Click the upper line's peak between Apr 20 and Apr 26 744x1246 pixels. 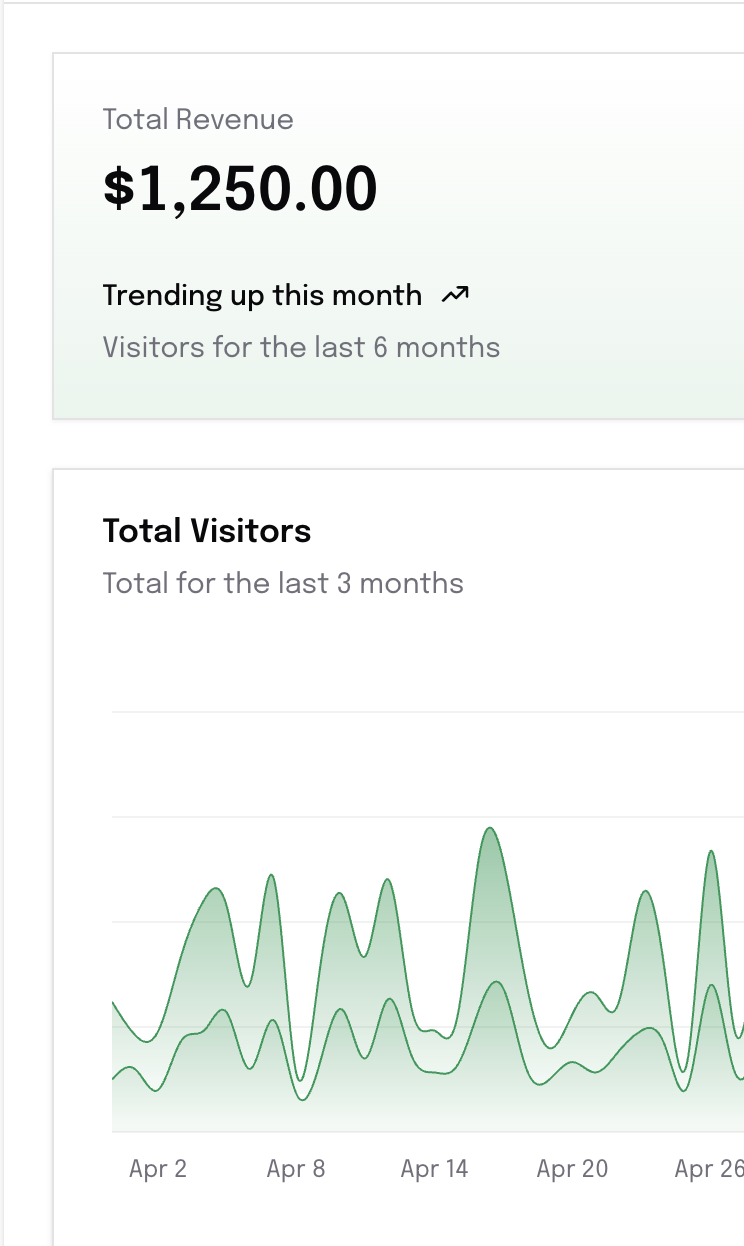pyautogui.click(x=646, y=891)
